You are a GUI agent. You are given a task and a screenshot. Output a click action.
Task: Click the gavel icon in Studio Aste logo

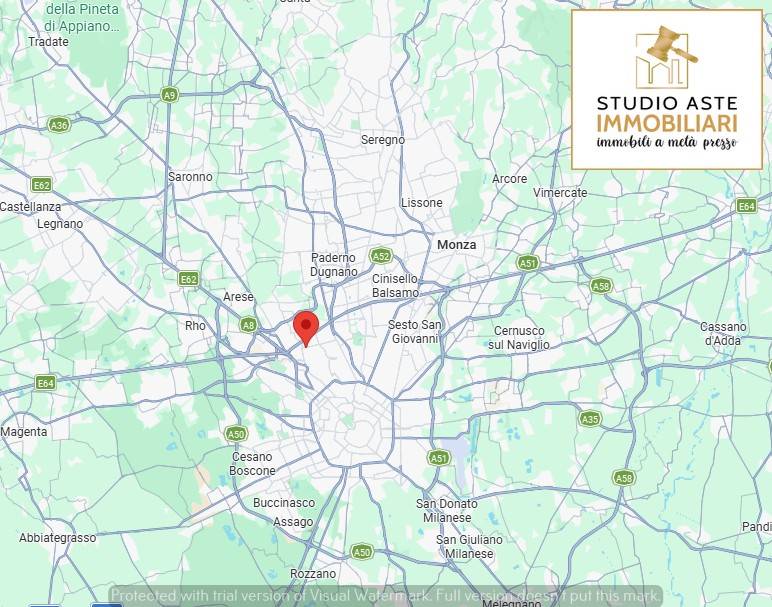click(668, 45)
